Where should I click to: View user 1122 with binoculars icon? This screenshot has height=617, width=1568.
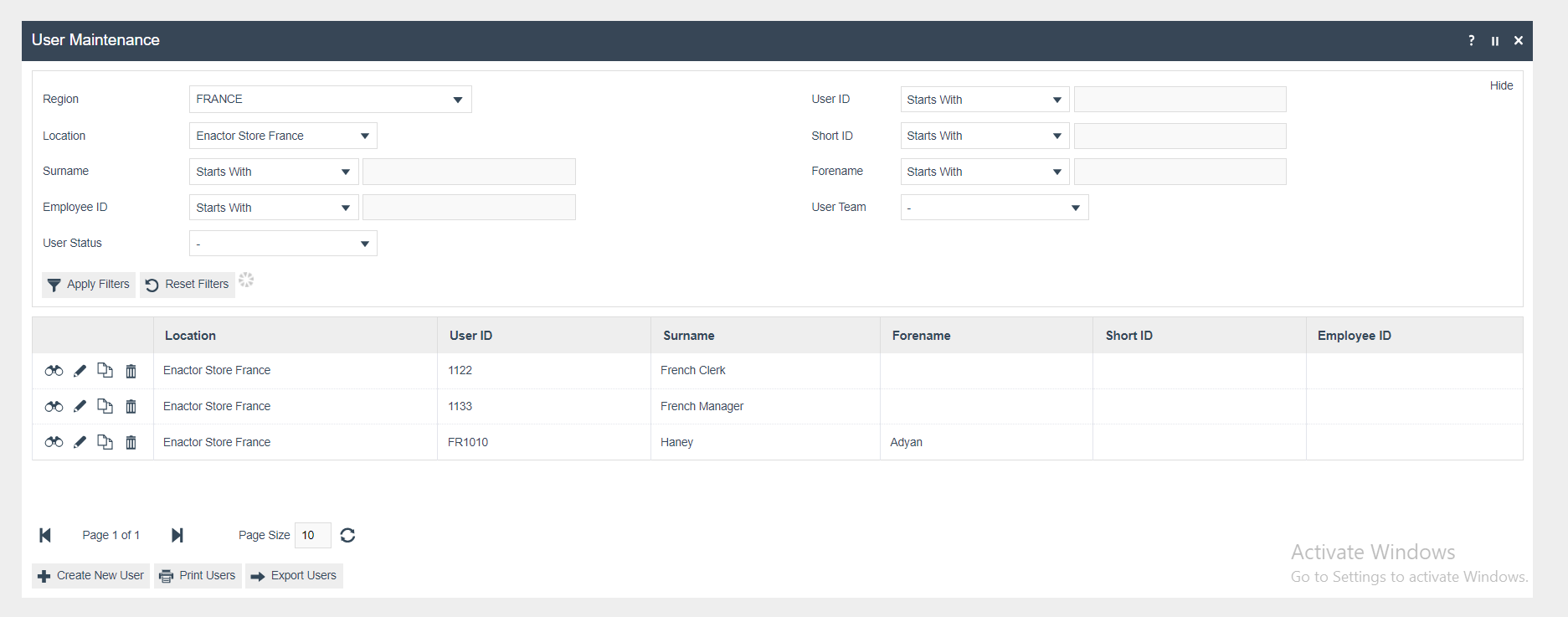click(x=54, y=371)
